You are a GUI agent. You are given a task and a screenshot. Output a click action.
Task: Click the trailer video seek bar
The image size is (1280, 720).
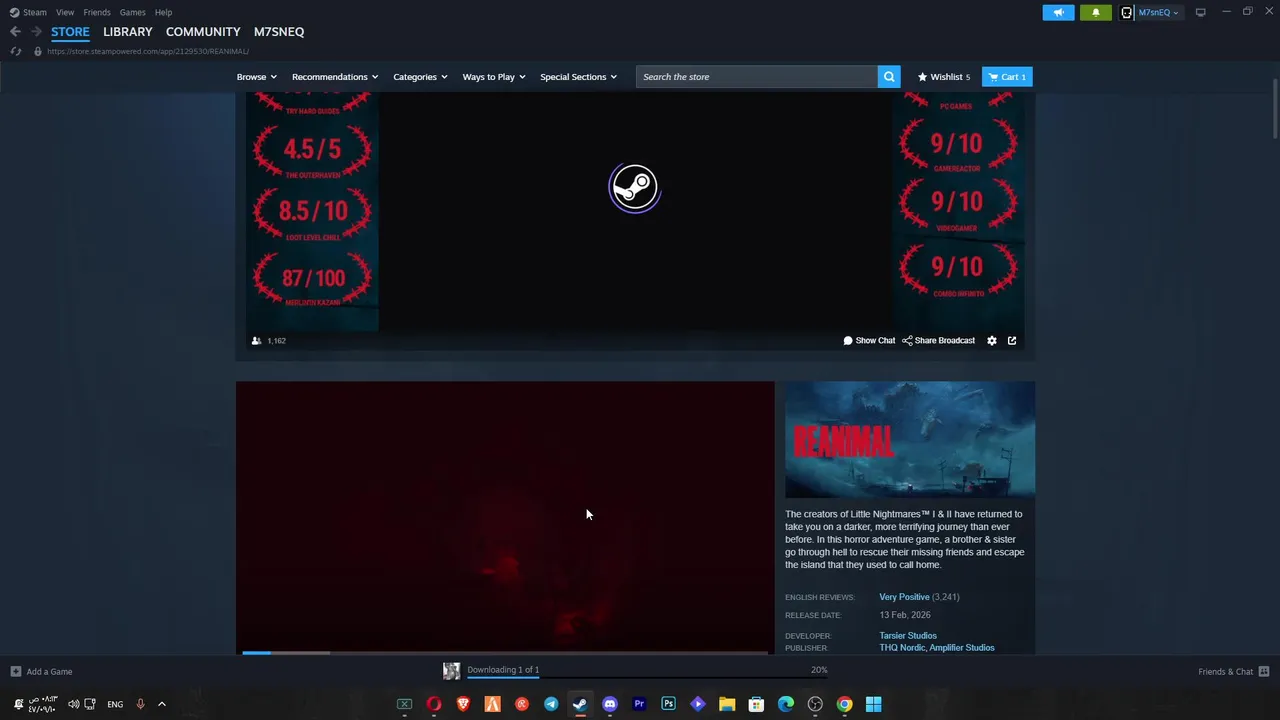pos(505,652)
